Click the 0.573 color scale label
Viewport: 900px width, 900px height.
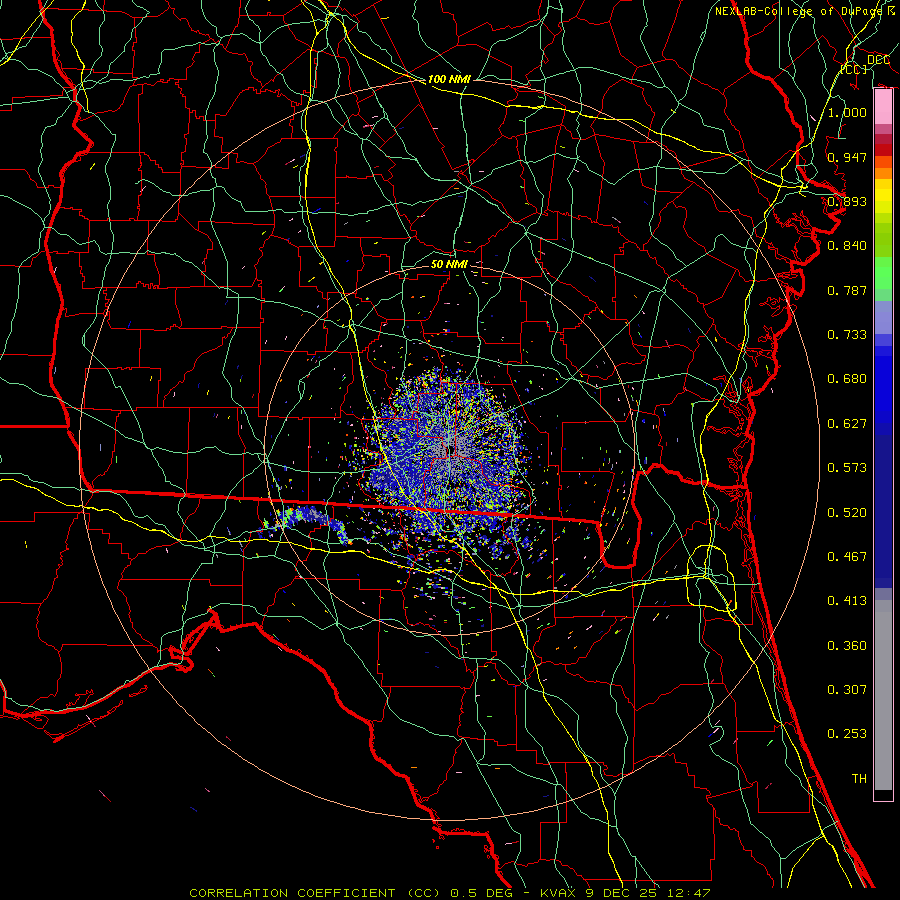[847, 467]
